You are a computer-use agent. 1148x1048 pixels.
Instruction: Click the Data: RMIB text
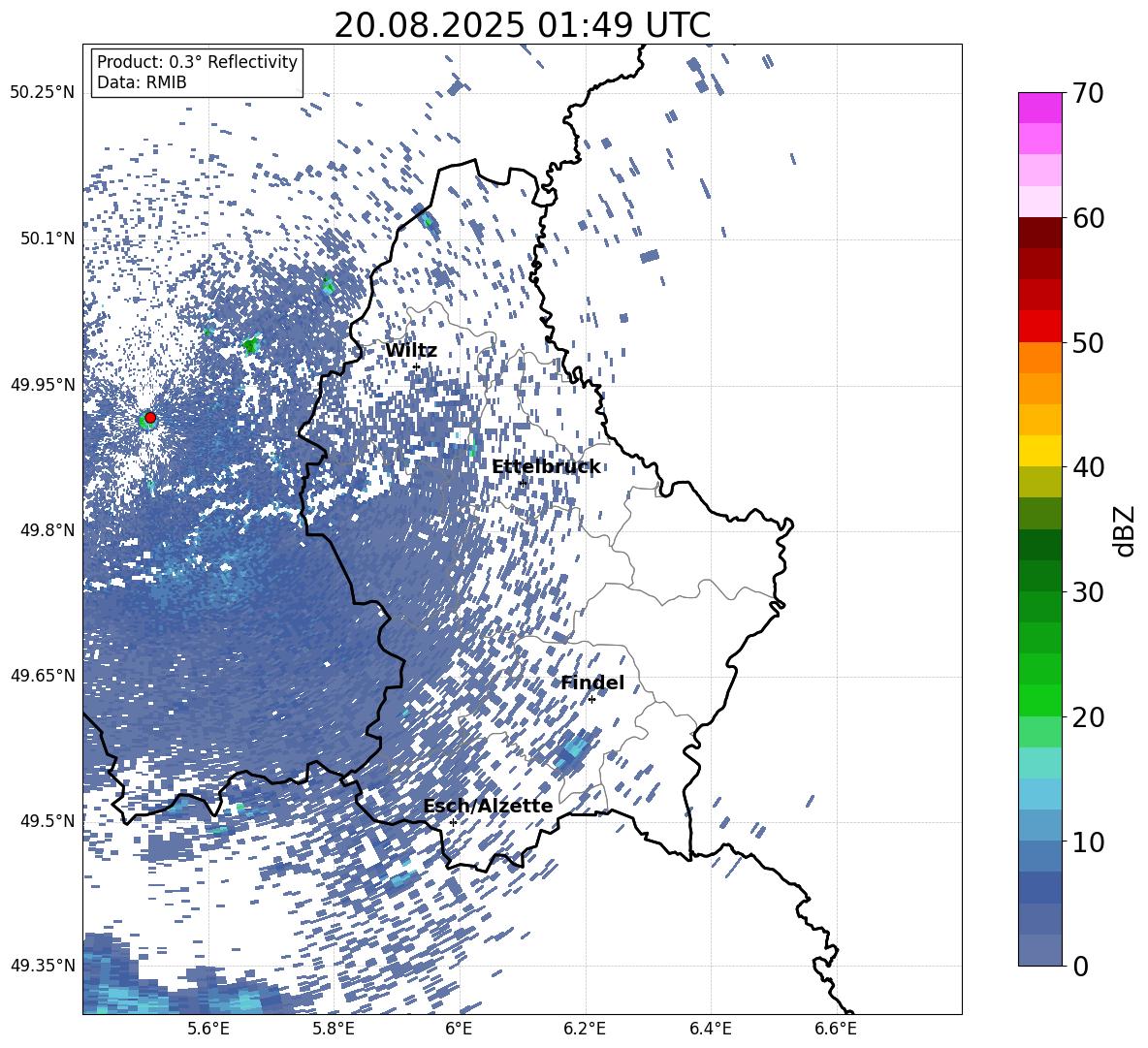click(142, 82)
